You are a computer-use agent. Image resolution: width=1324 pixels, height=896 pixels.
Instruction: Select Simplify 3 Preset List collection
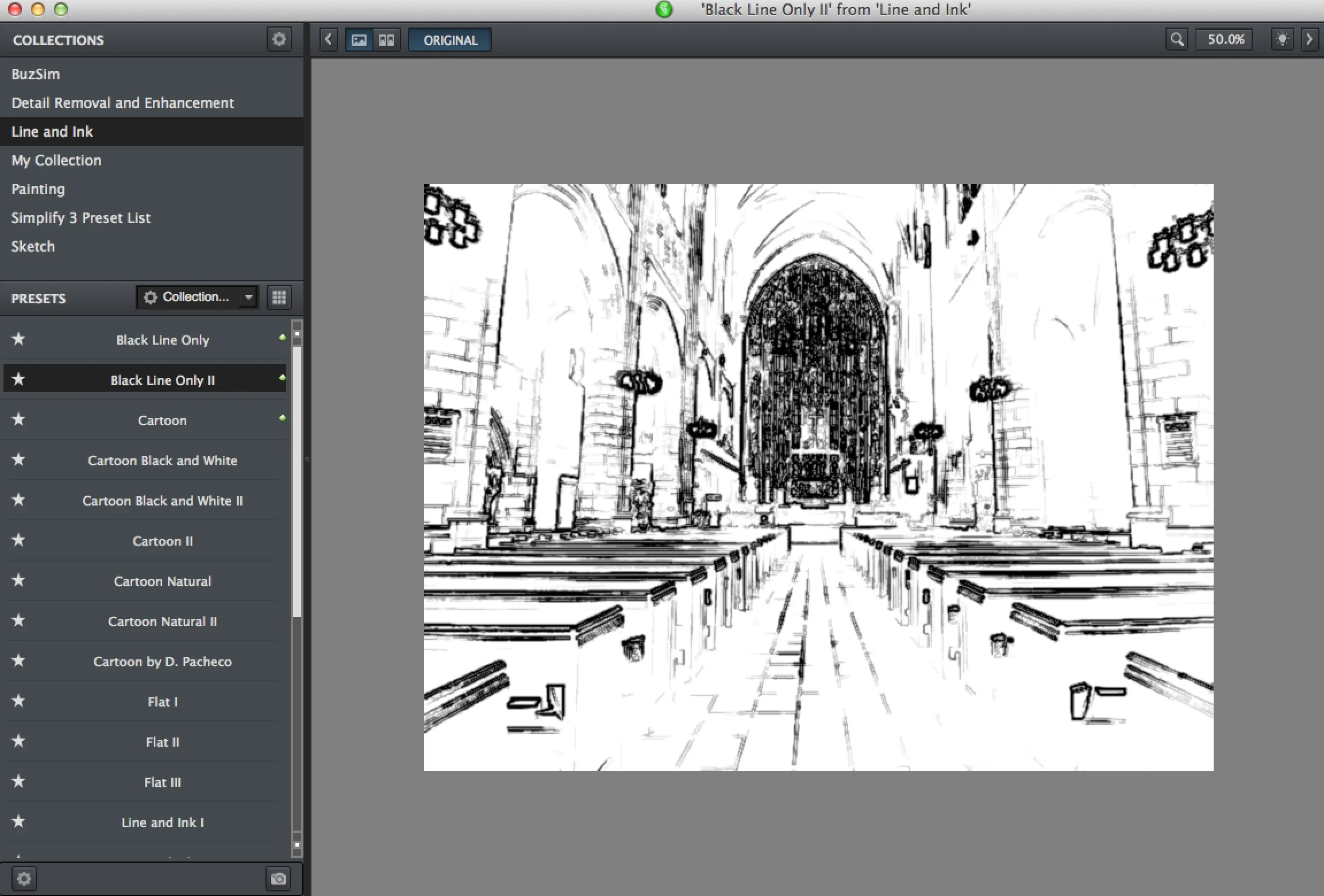click(x=152, y=218)
